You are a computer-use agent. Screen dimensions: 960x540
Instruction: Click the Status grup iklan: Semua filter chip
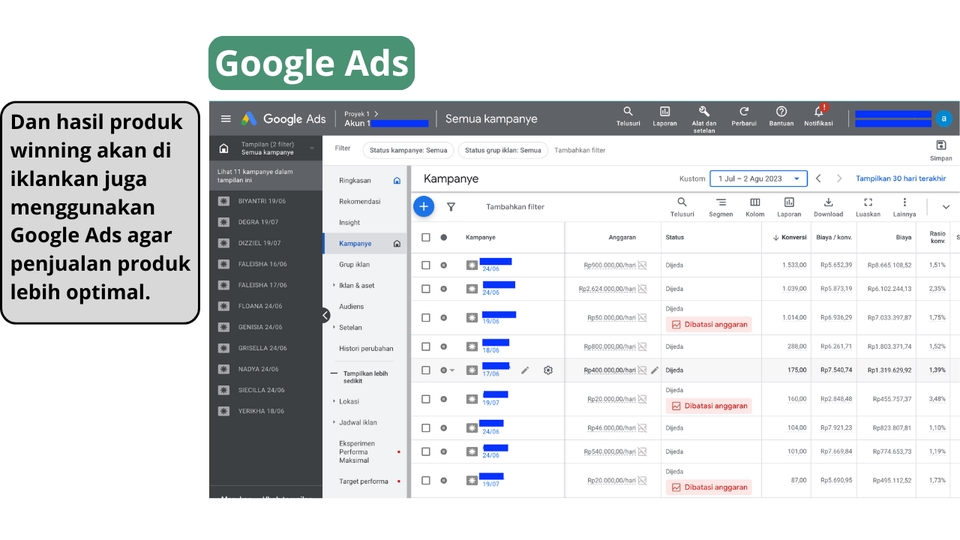503,150
